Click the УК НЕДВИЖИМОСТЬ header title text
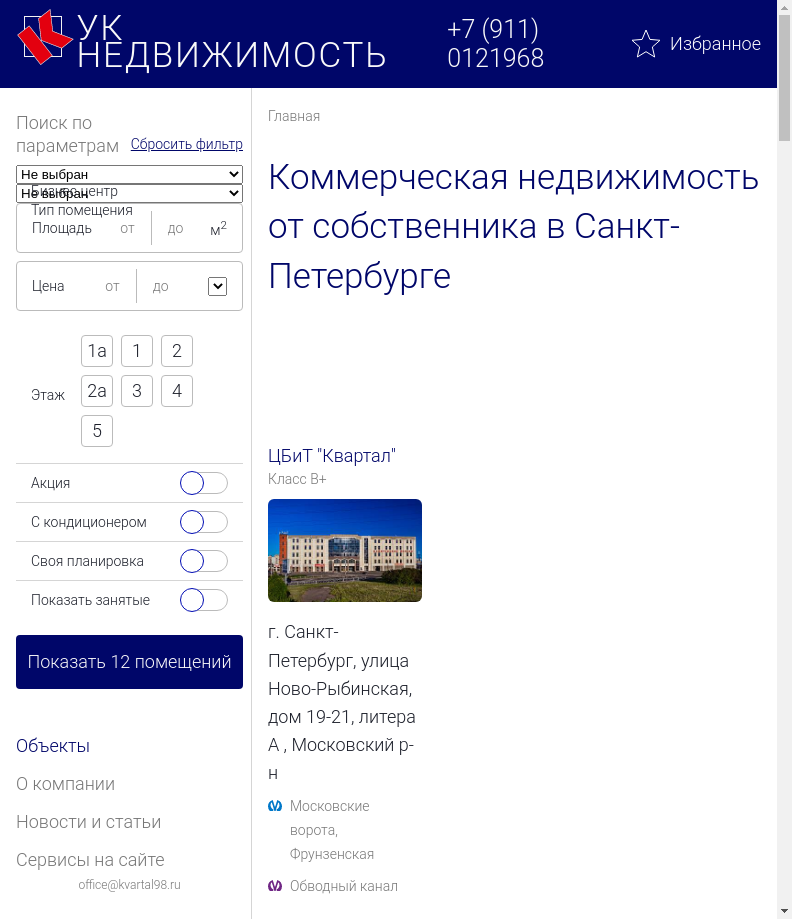Viewport: 792px width, 919px height. coord(231,41)
